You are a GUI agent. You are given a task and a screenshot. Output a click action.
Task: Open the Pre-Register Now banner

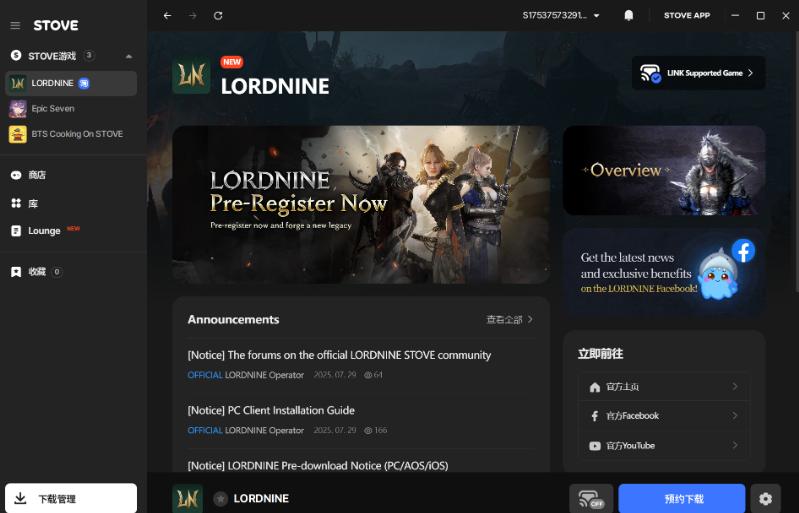pos(361,204)
